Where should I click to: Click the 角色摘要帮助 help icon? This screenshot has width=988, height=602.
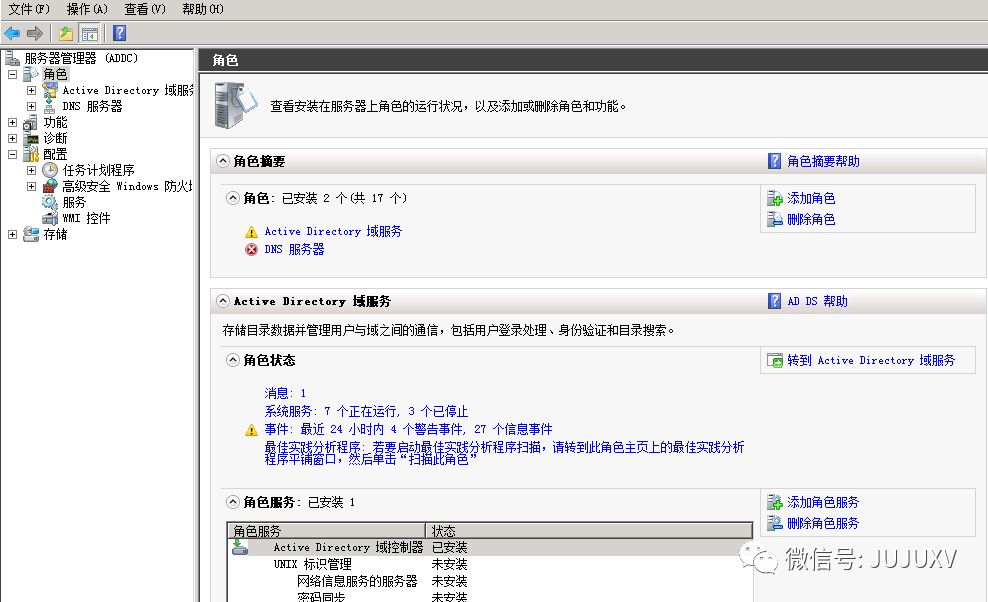click(x=774, y=161)
